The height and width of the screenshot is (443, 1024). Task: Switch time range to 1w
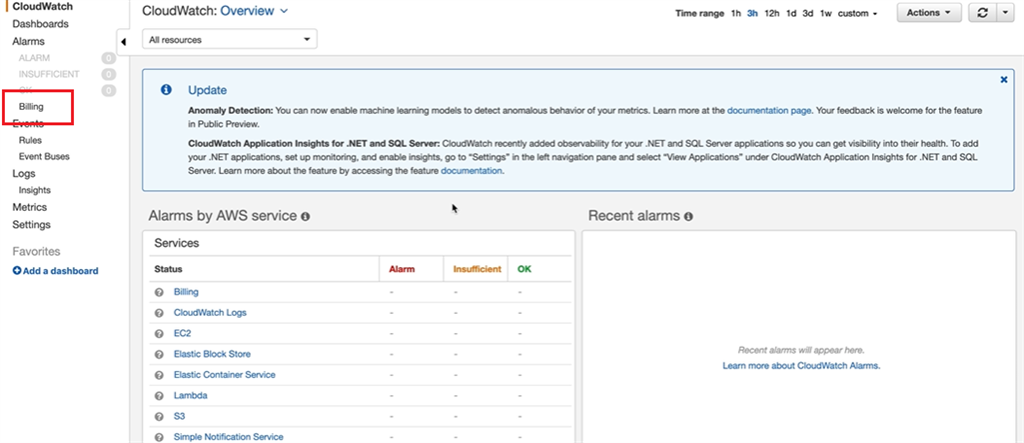point(826,14)
